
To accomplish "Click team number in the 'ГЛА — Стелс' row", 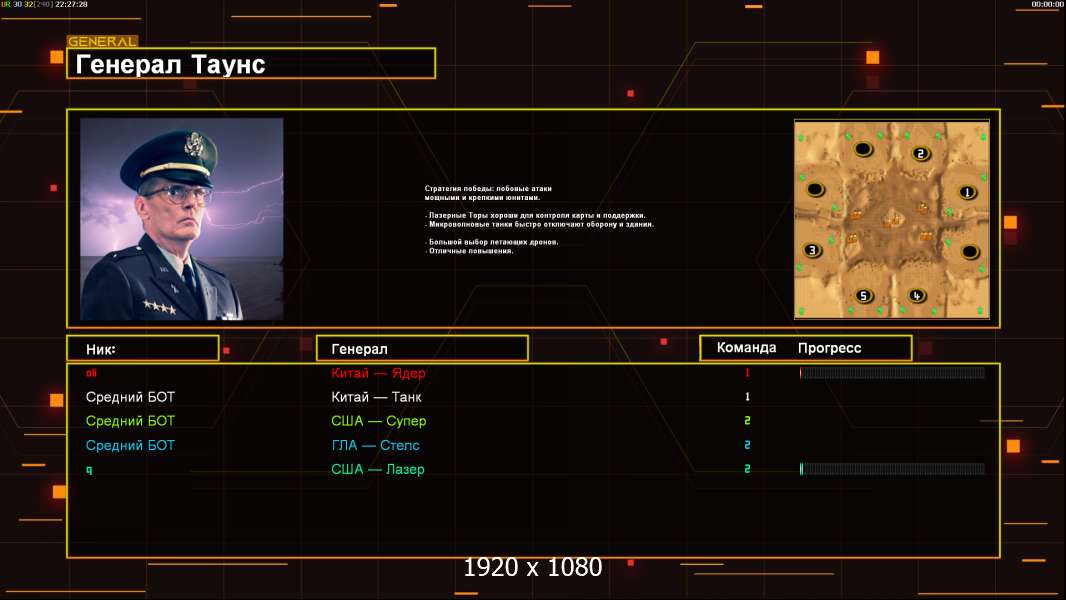I will coord(747,445).
